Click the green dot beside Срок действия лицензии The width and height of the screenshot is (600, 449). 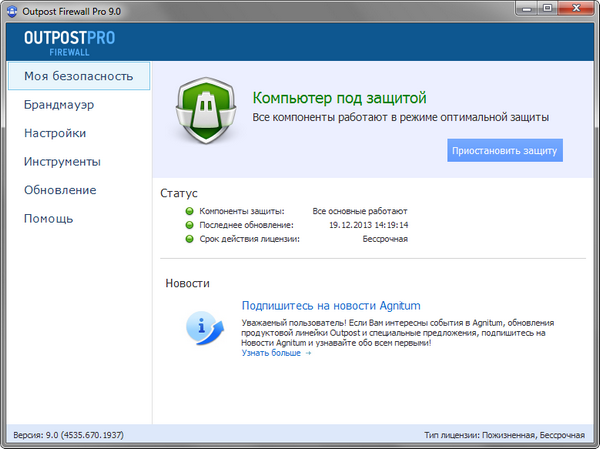coord(188,239)
